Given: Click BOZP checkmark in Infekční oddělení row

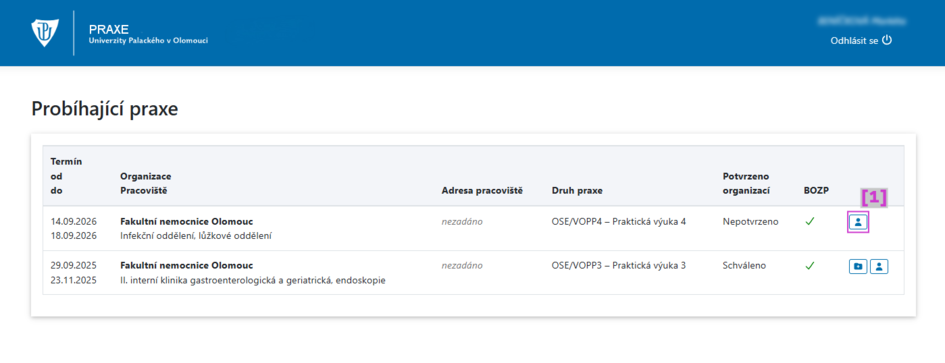Looking at the screenshot, I should pyautogui.click(x=809, y=221).
